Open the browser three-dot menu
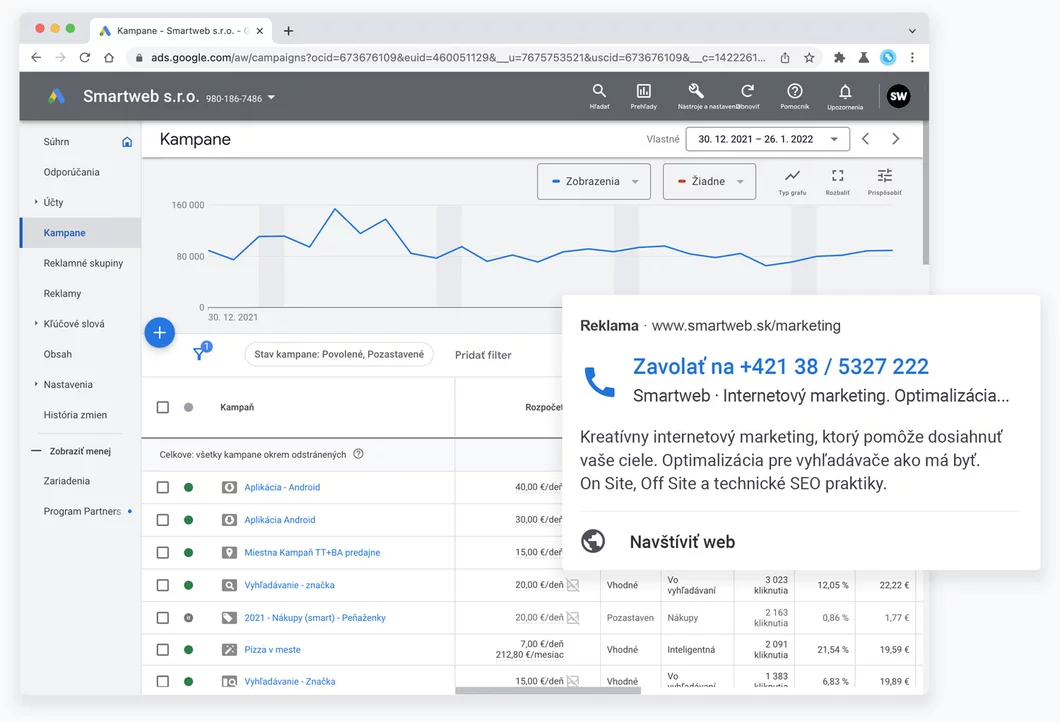 pos(912,57)
